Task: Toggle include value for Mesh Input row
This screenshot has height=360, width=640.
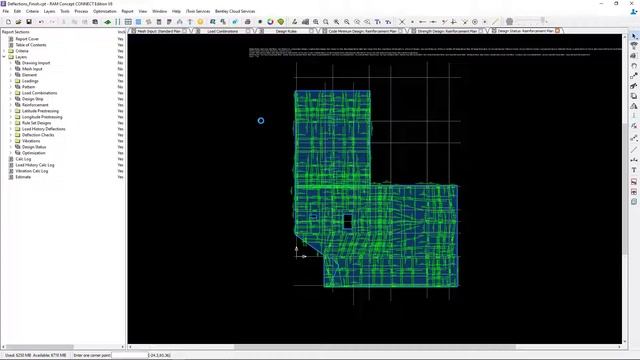Action: pyautogui.click(x=120, y=69)
